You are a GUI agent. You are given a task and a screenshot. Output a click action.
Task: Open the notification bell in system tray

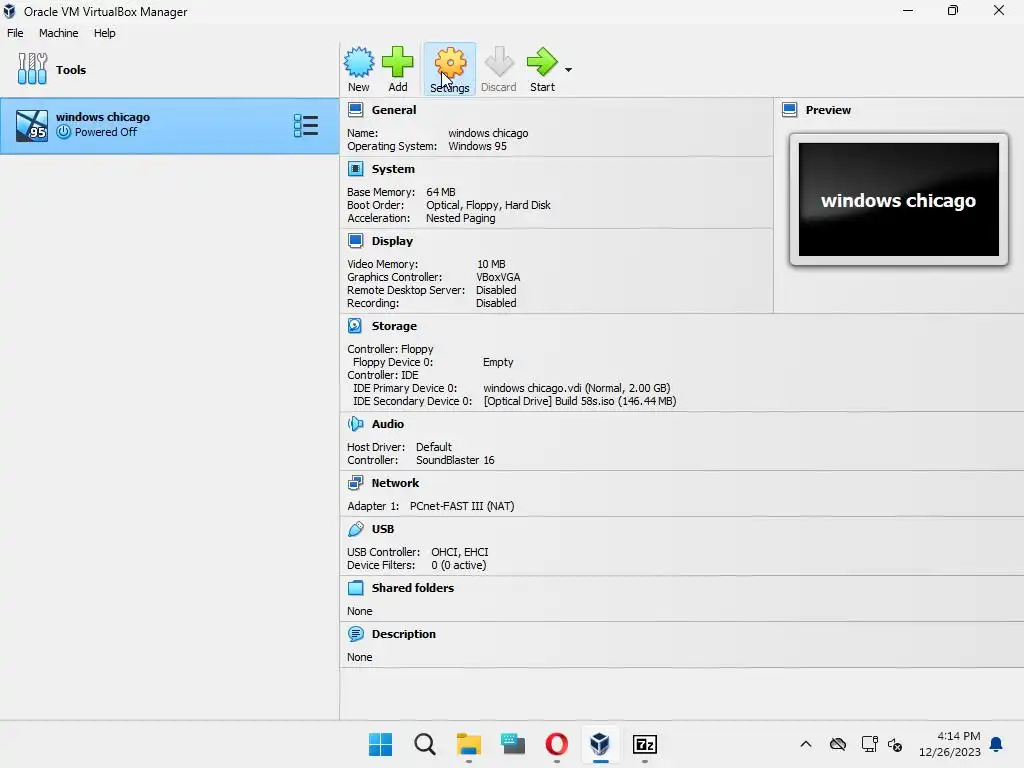click(997, 744)
